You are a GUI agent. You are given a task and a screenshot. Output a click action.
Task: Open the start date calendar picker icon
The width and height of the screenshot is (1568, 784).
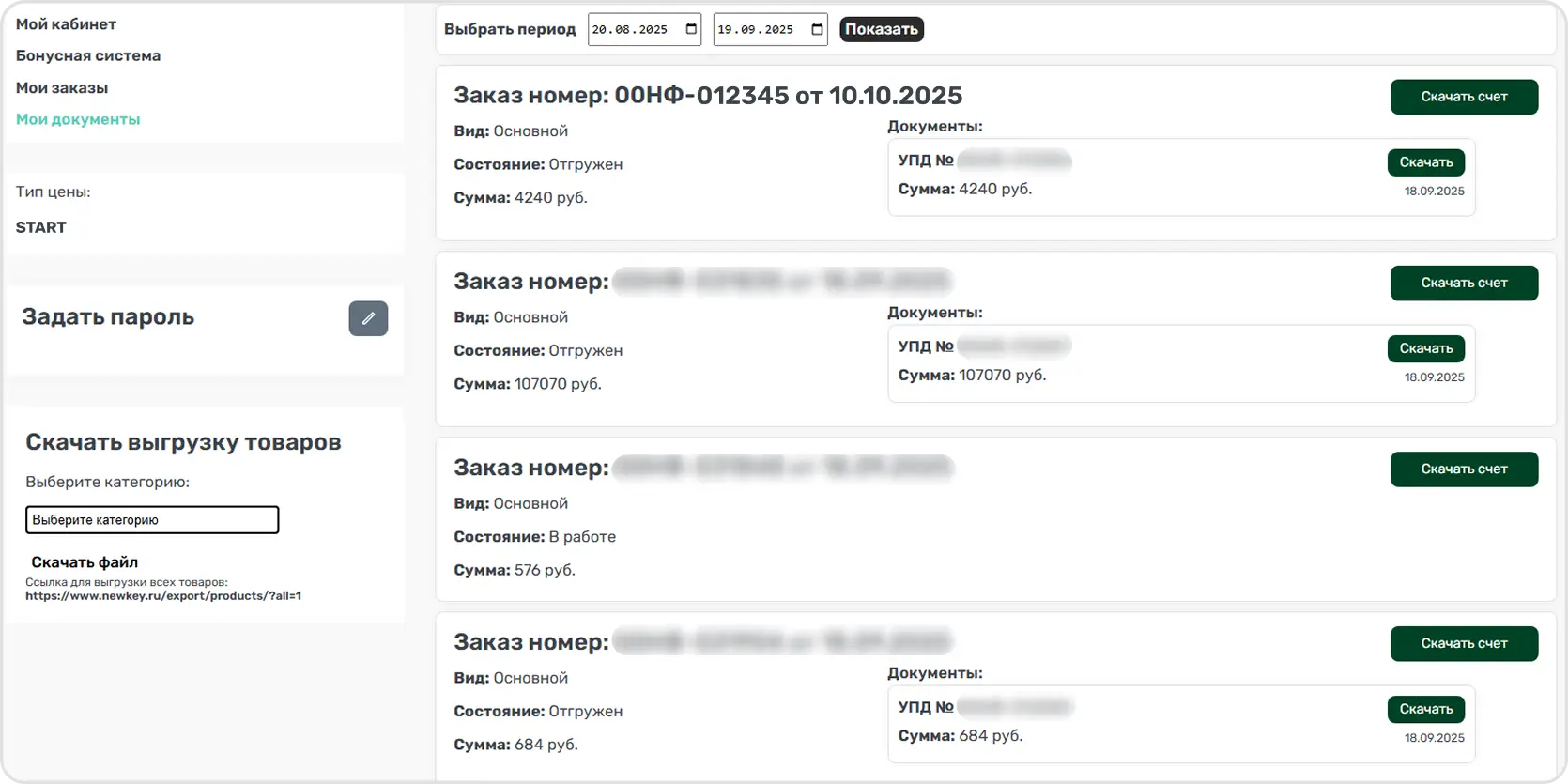tap(692, 29)
